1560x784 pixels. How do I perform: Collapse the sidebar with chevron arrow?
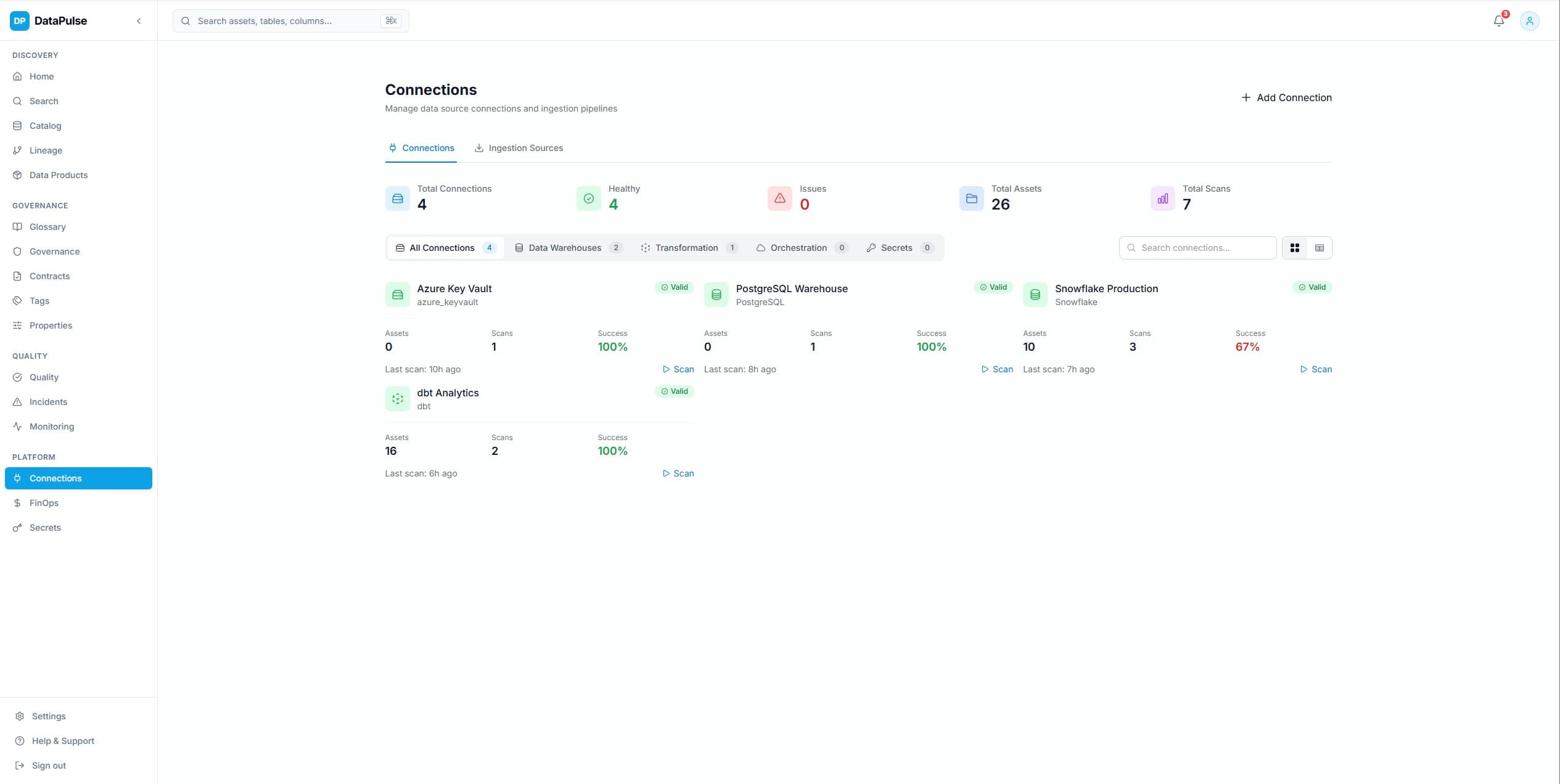139,21
